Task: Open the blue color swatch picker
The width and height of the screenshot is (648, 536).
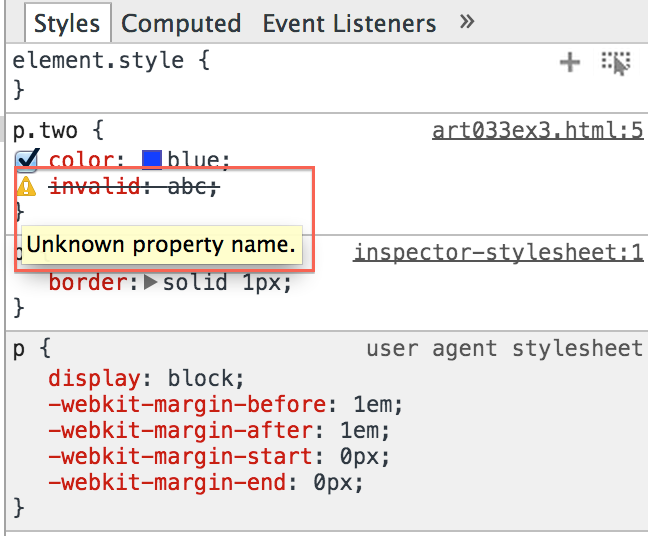Action: point(152,160)
